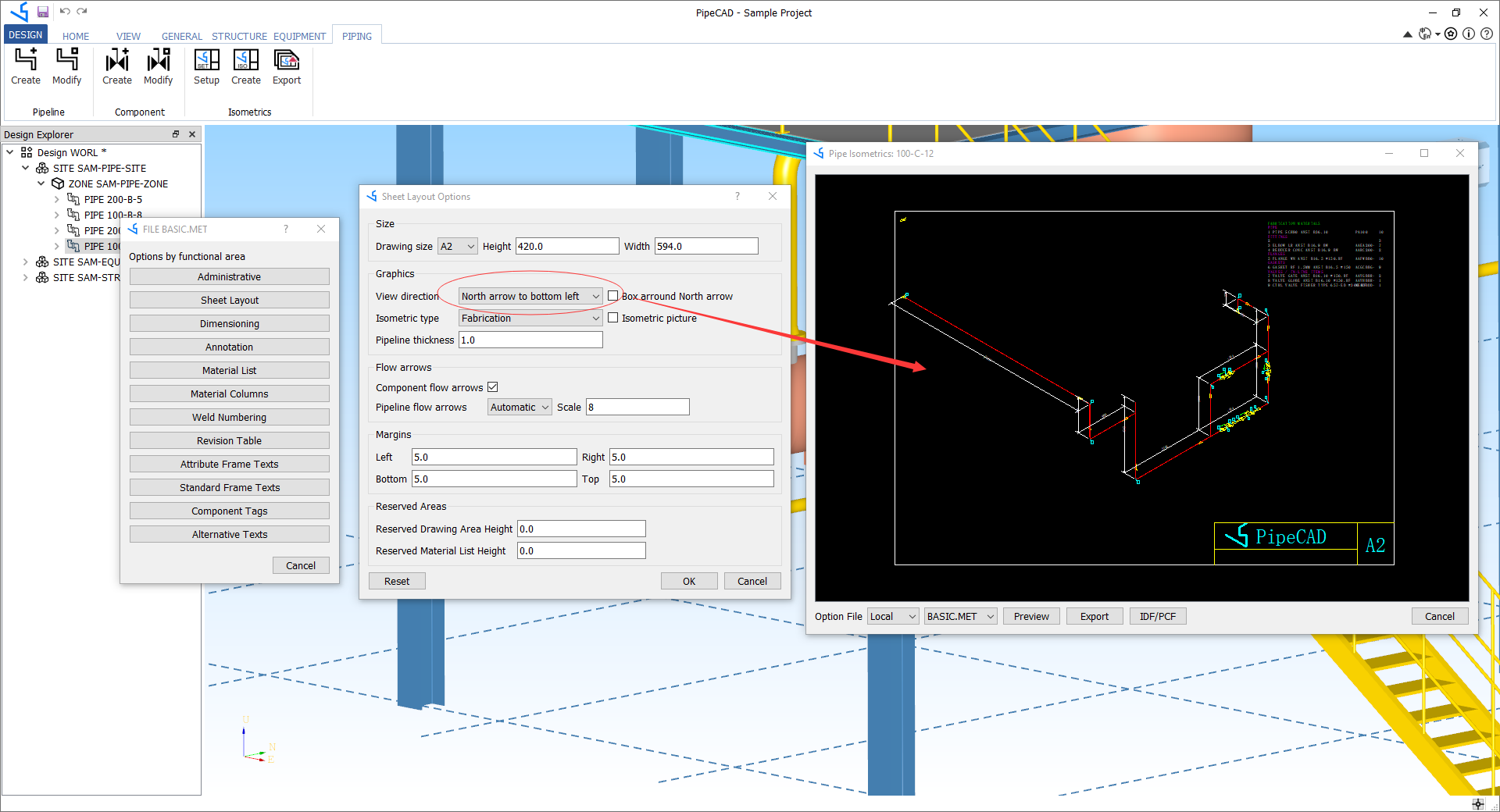Toggle Isometric picture checkbox

tap(613, 318)
